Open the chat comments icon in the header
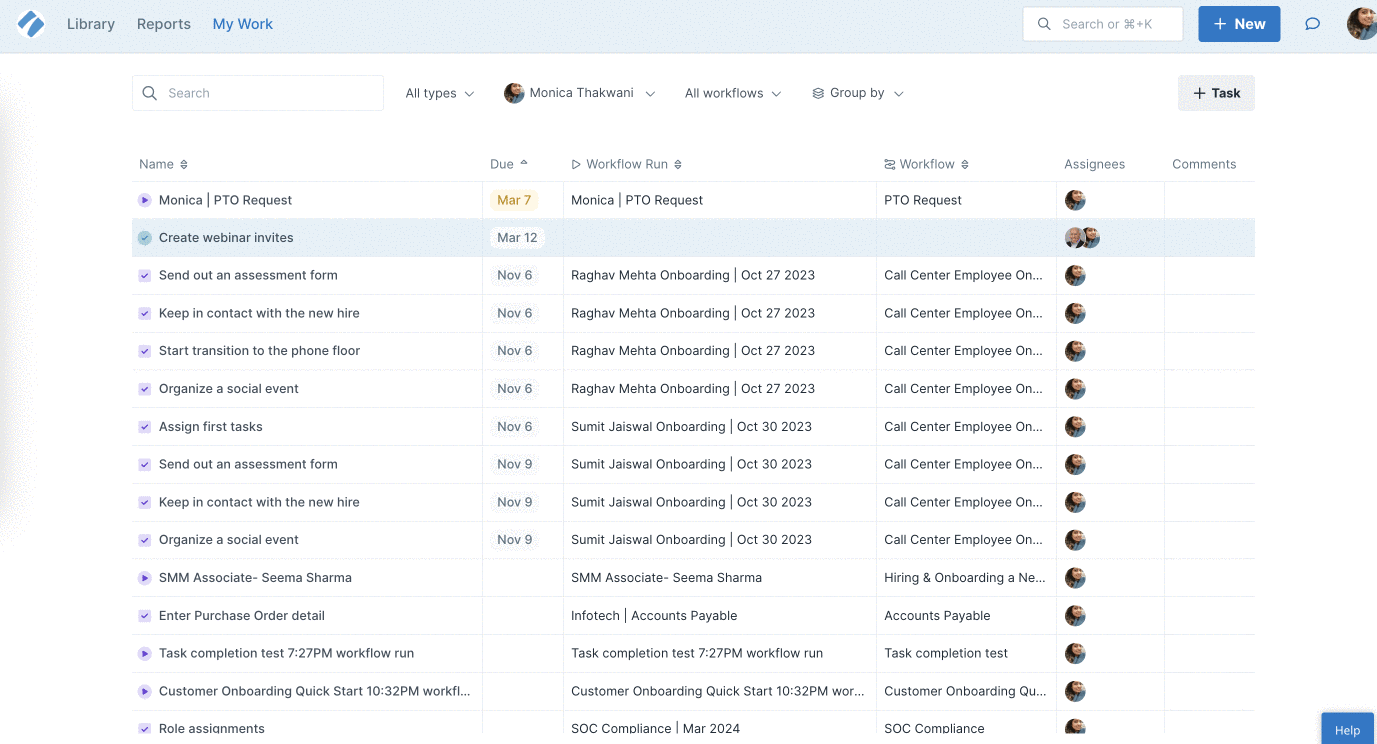Viewport: 1377px width, 744px height. point(1312,24)
